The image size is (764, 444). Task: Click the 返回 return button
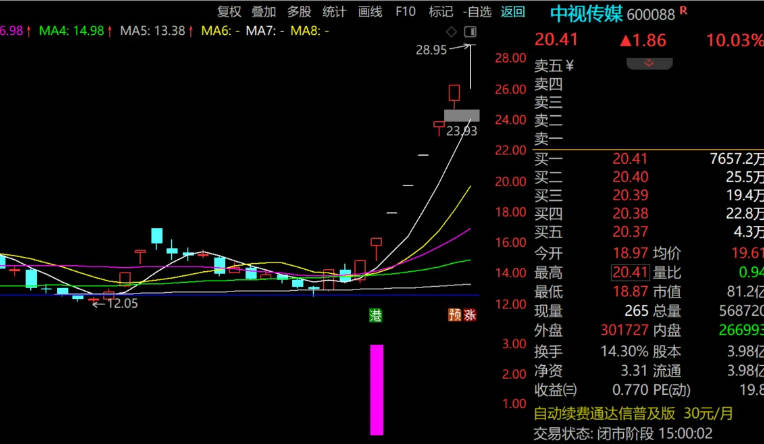point(513,12)
